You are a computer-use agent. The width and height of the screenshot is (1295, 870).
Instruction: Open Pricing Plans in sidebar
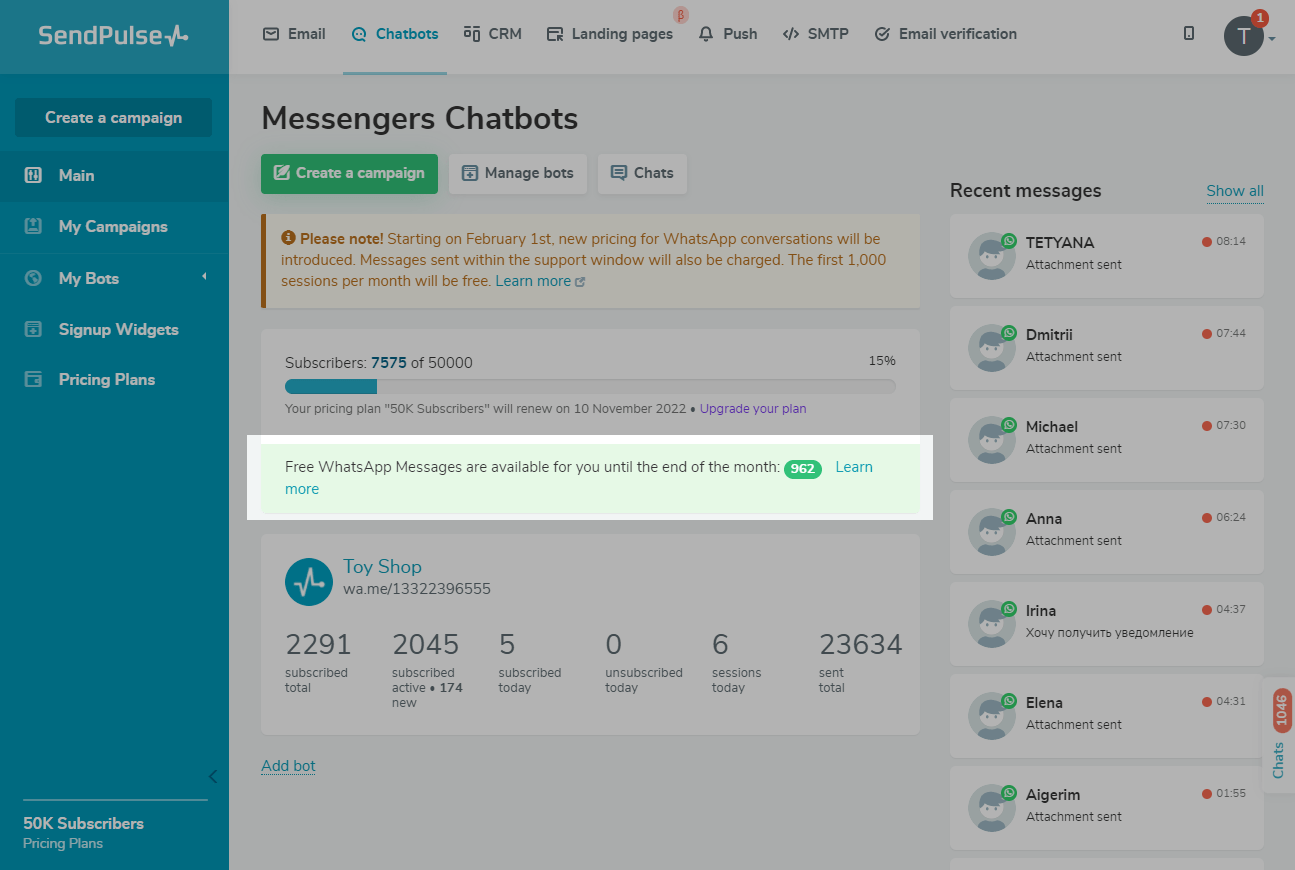point(114,380)
